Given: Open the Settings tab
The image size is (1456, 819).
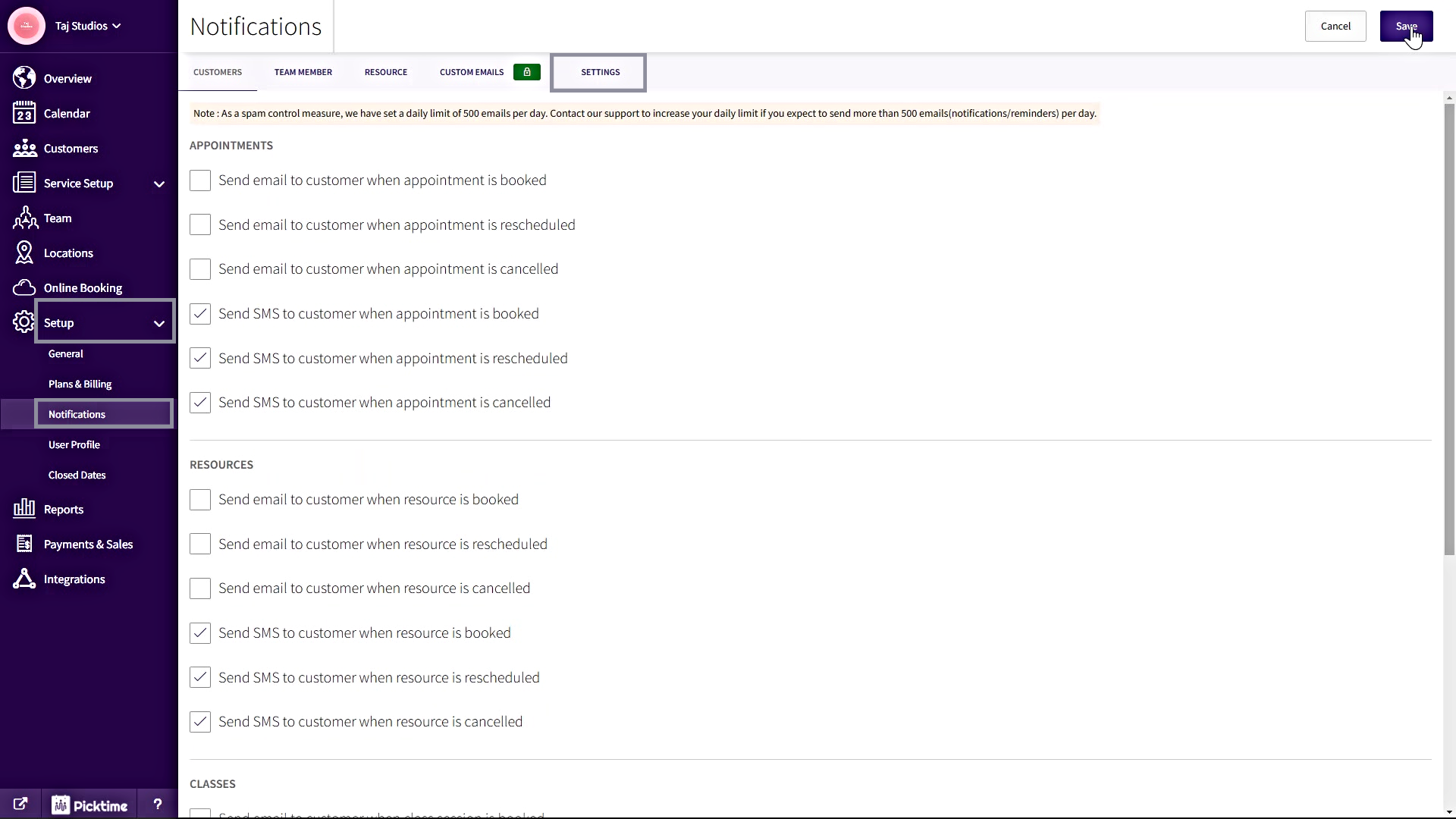Looking at the screenshot, I should coord(600,72).
